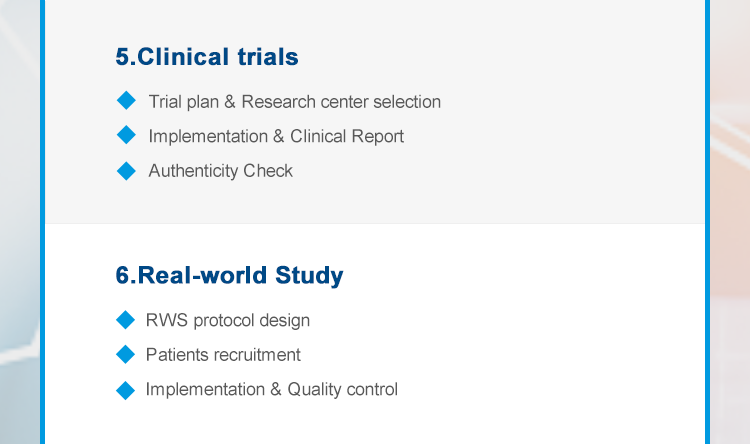Screen dimensions: 750x444
Task: Click the word trials in section five heading
Action: coord(268,57)
